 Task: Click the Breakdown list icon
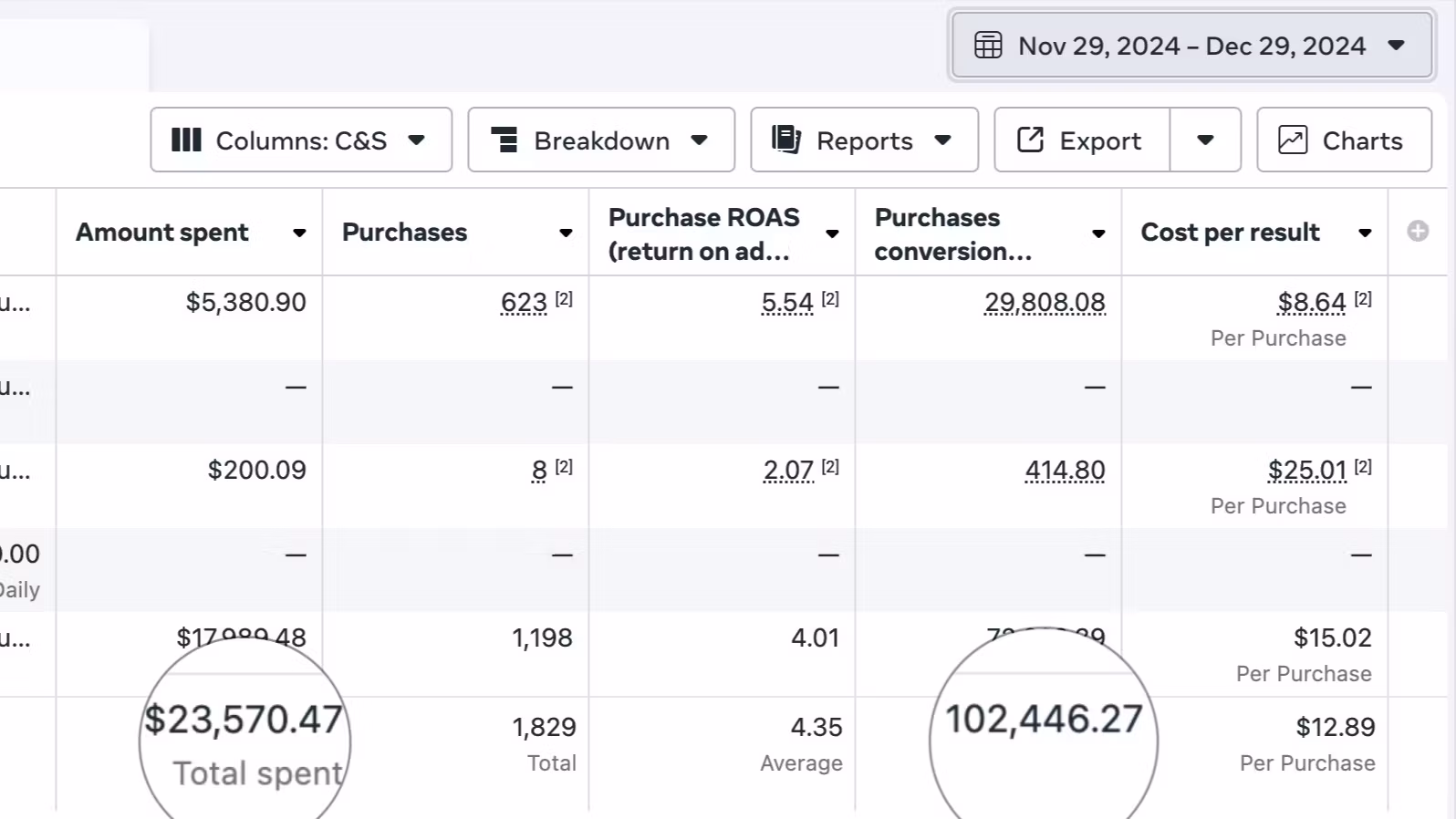(x=504, y=140)
